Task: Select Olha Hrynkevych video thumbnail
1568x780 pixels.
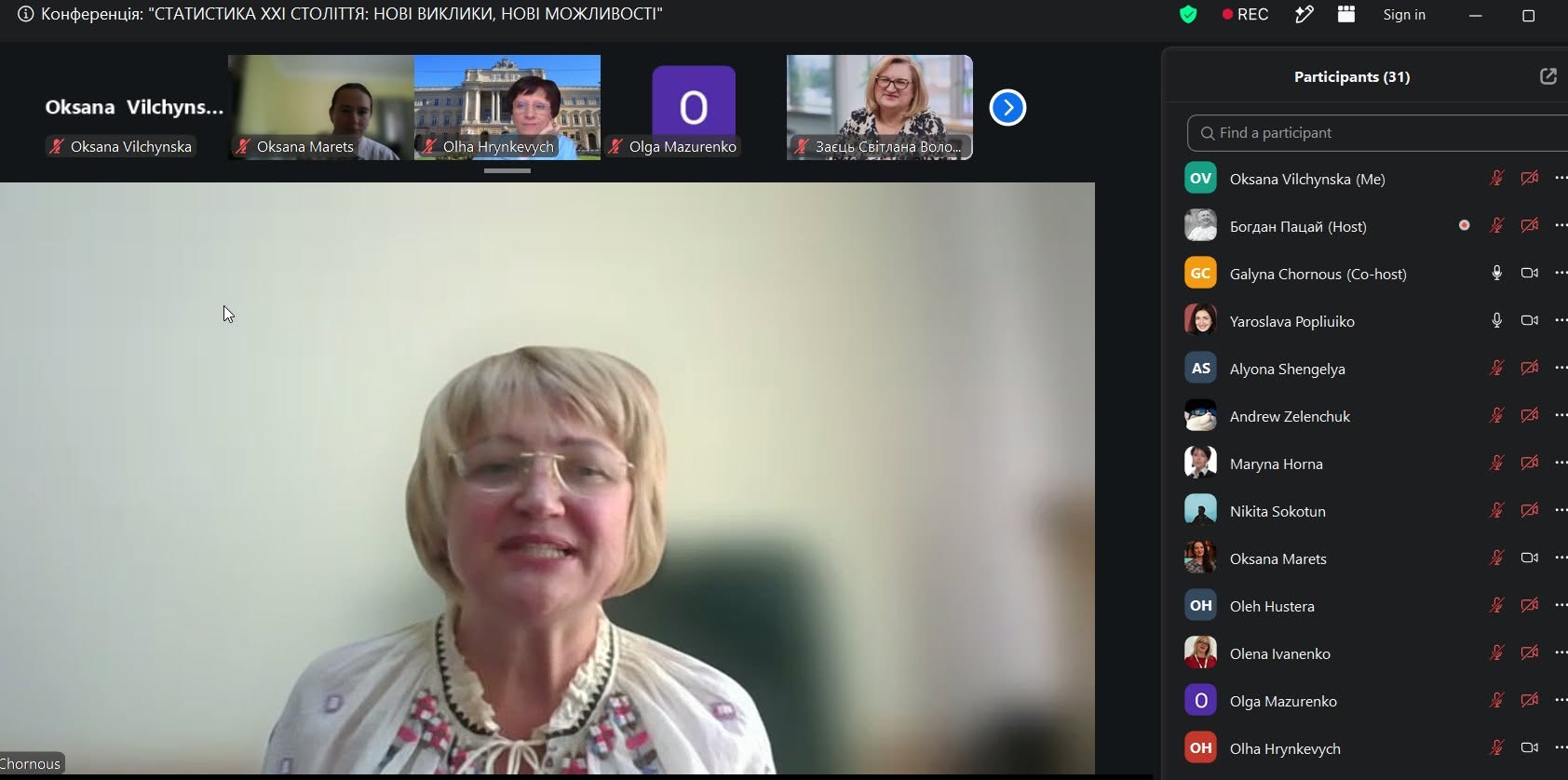Action: [x=507, y=107]
